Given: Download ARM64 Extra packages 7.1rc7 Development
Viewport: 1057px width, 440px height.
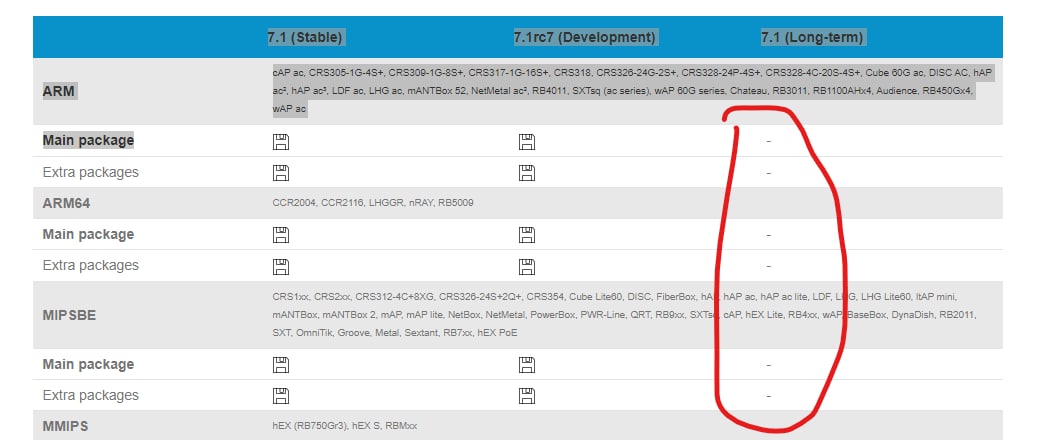Looking at the screenshot, I should pos(526,266).
